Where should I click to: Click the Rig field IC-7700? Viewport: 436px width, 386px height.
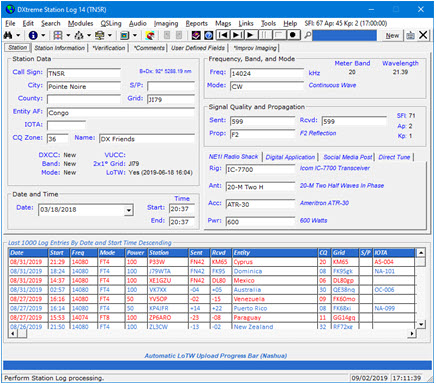pos(260,169)
